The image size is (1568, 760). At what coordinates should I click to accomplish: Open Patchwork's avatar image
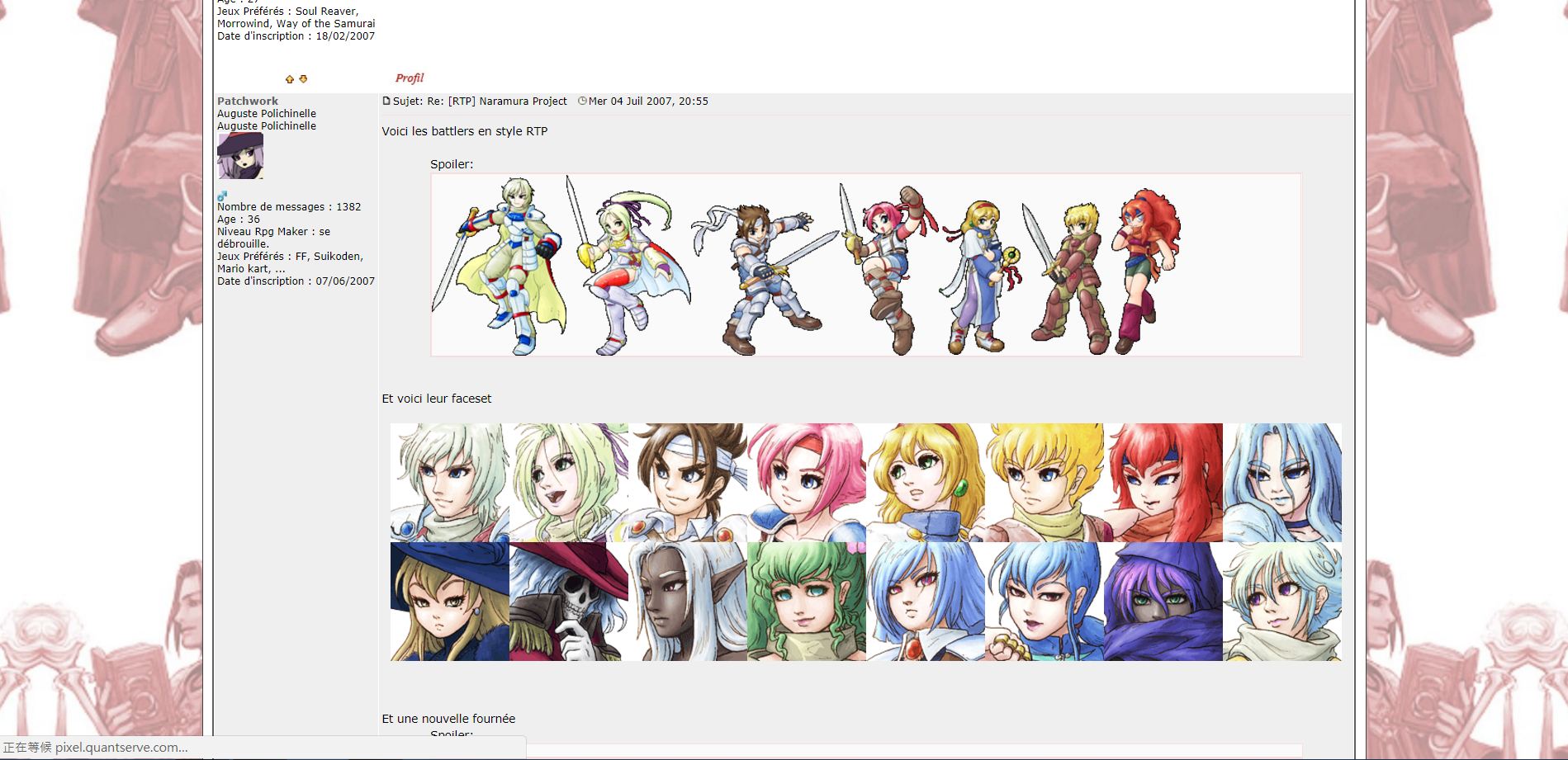tap(240, 156)
